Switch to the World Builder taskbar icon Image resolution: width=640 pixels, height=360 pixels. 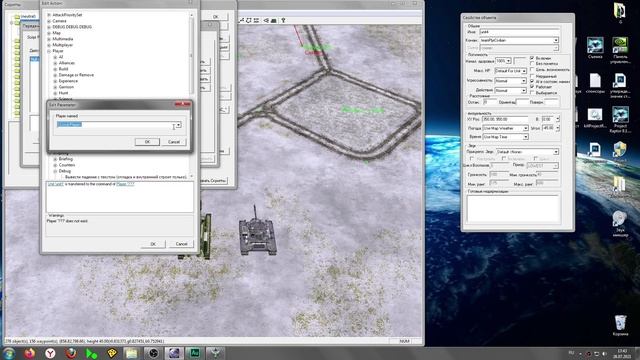(174, 353)
